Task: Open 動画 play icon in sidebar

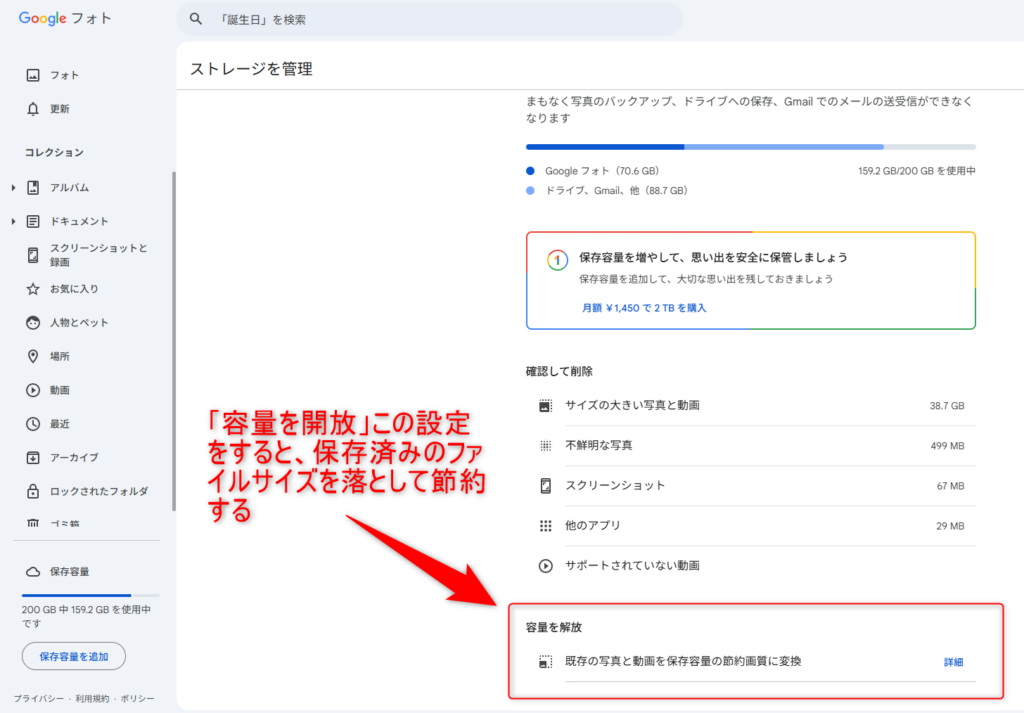Action: coord(33,390)
